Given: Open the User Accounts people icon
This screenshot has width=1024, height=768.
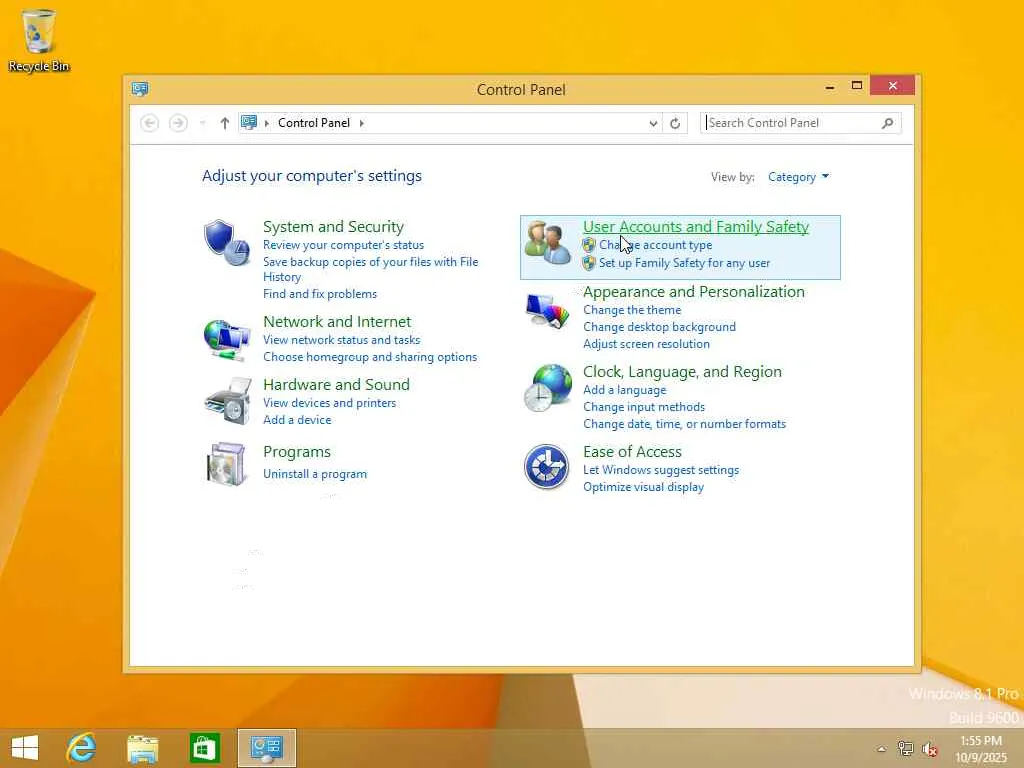Looking at the screenshot, I should point(547,242).
